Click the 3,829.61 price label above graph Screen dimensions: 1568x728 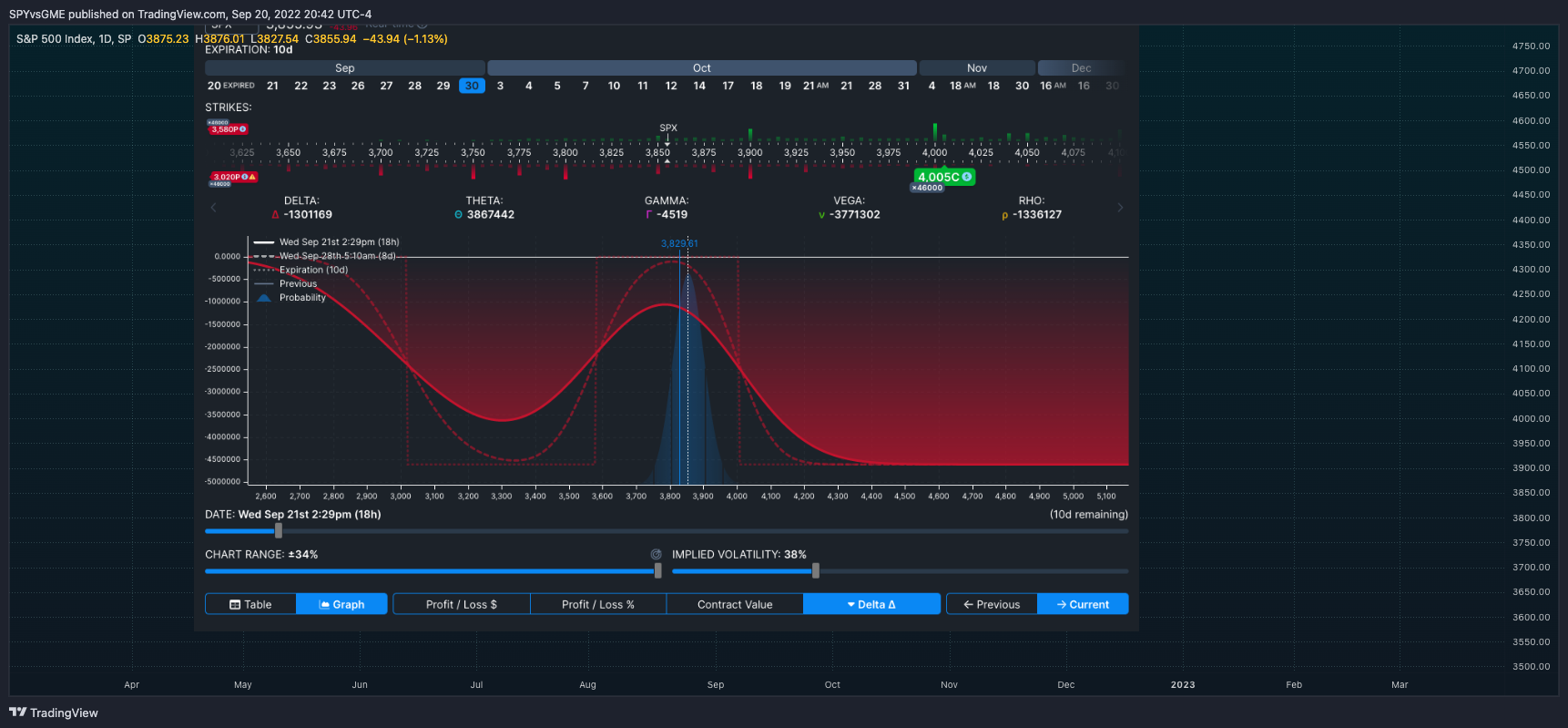(679, 243)
